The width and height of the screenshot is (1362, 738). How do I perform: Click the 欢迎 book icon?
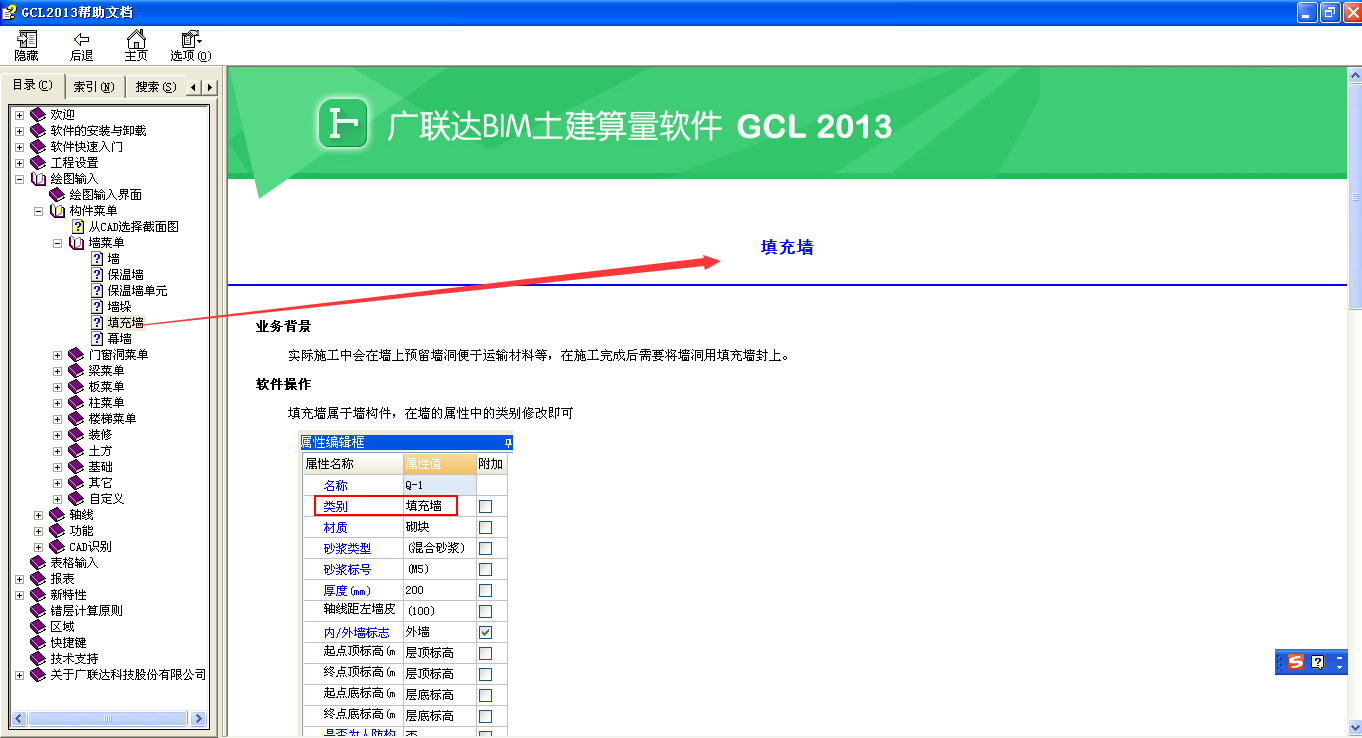click(x=38, y=115)
